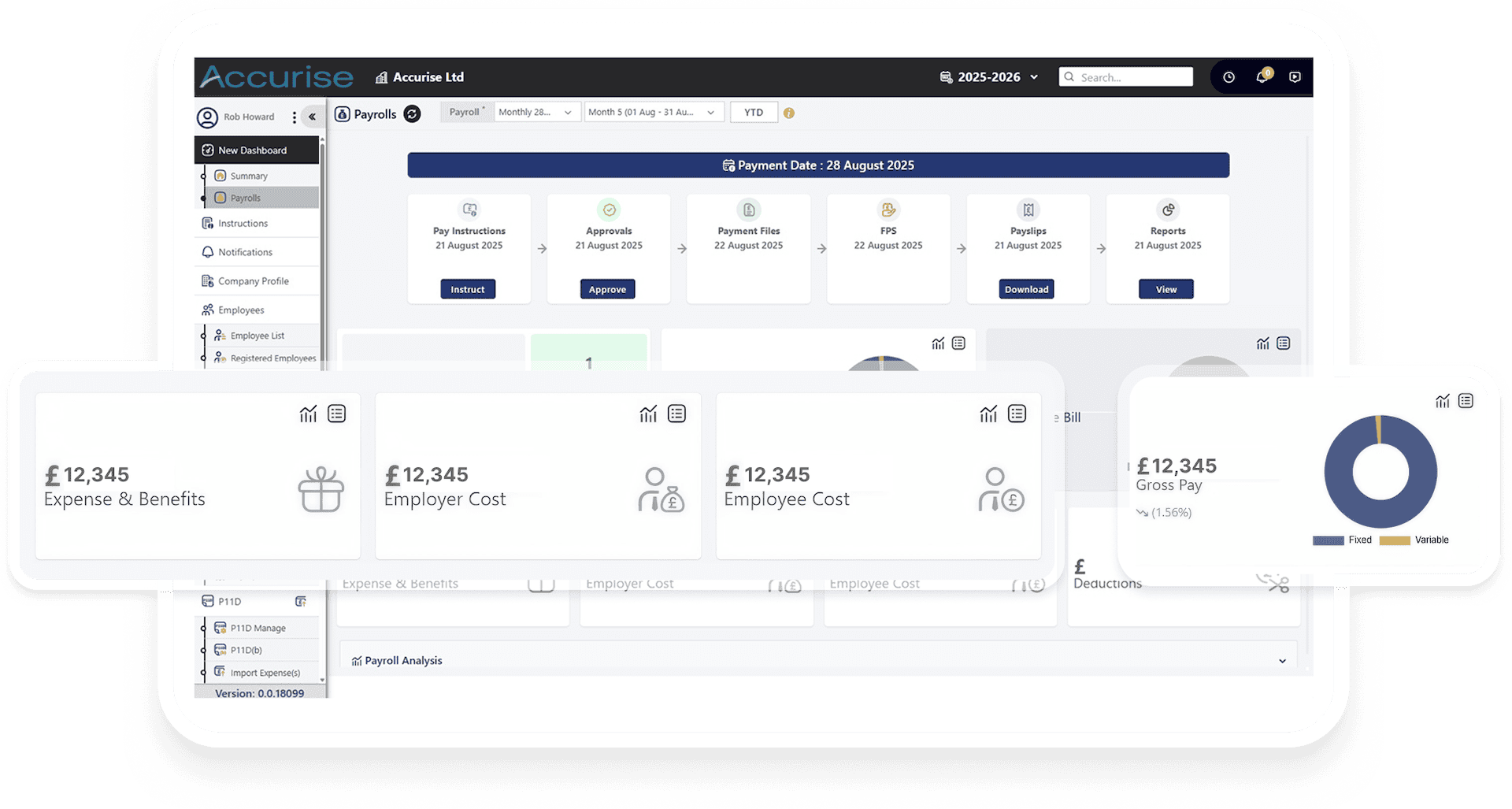Click the Download button under Payslips
The width and height of the screenshot is (1512, 809).
(1026, 288)
